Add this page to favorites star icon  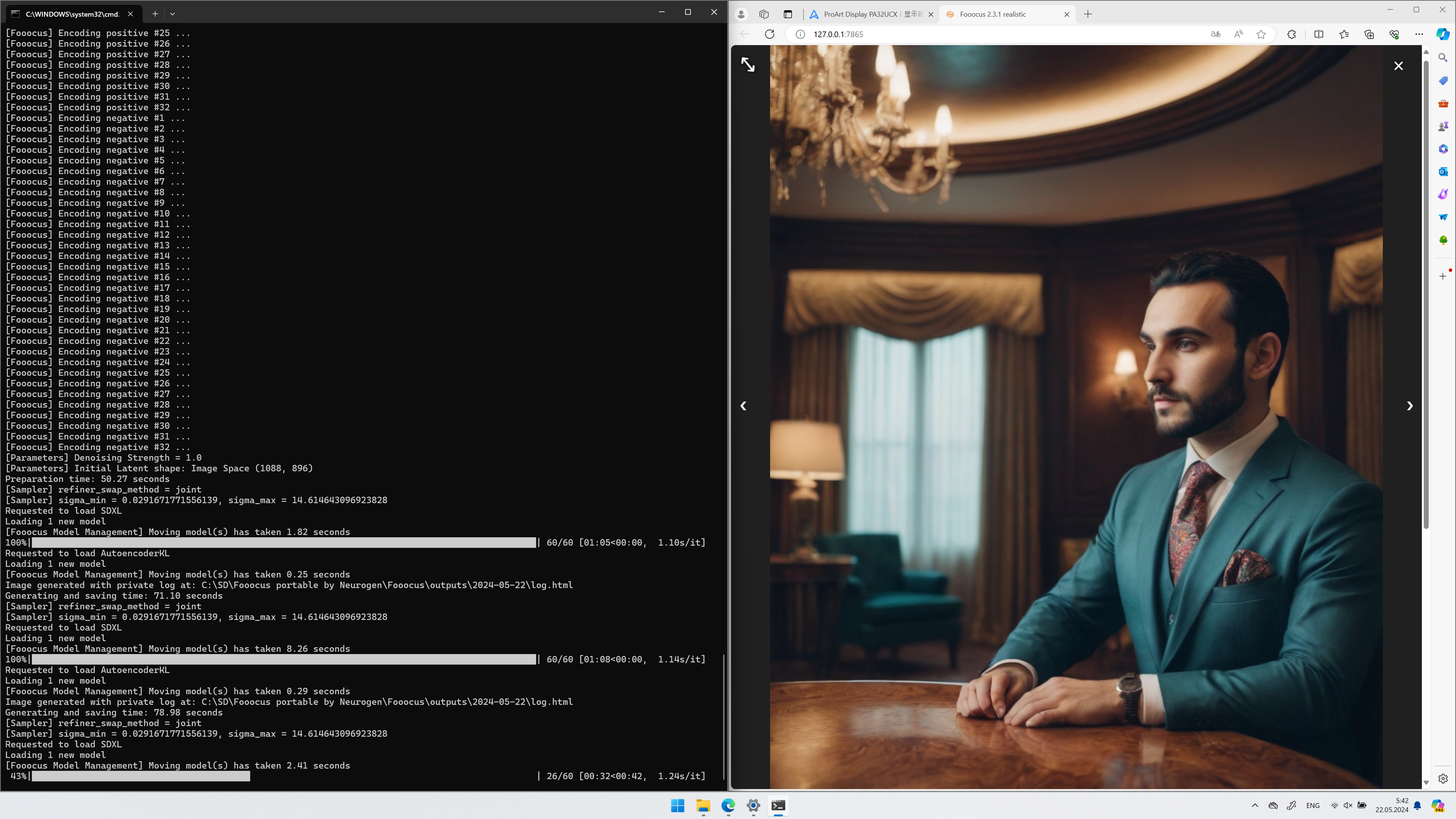1261,34
